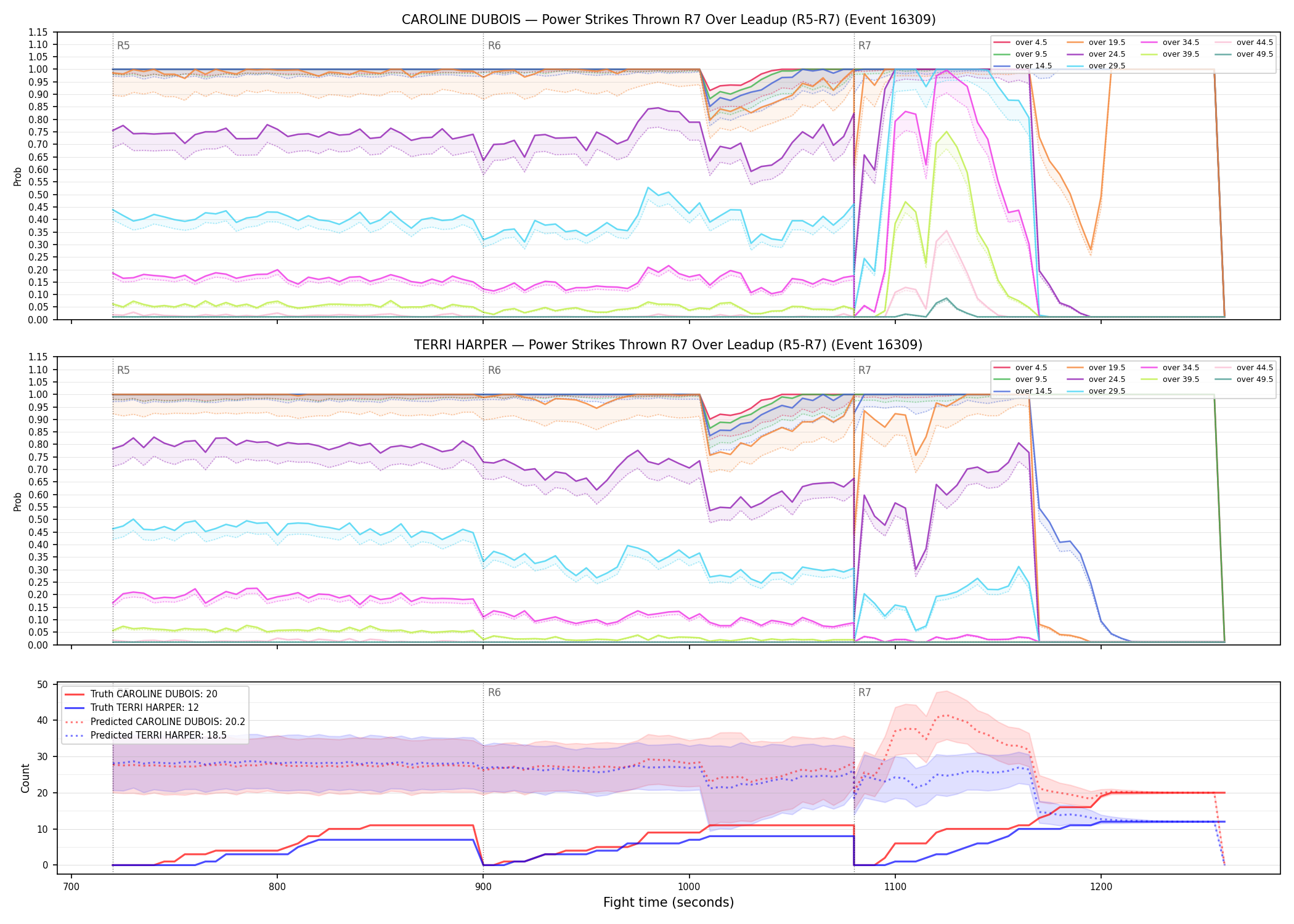
Task: Select 'over 24.5' legend entry in Caroline Dubois chart
Action: tap(1096, 54)
